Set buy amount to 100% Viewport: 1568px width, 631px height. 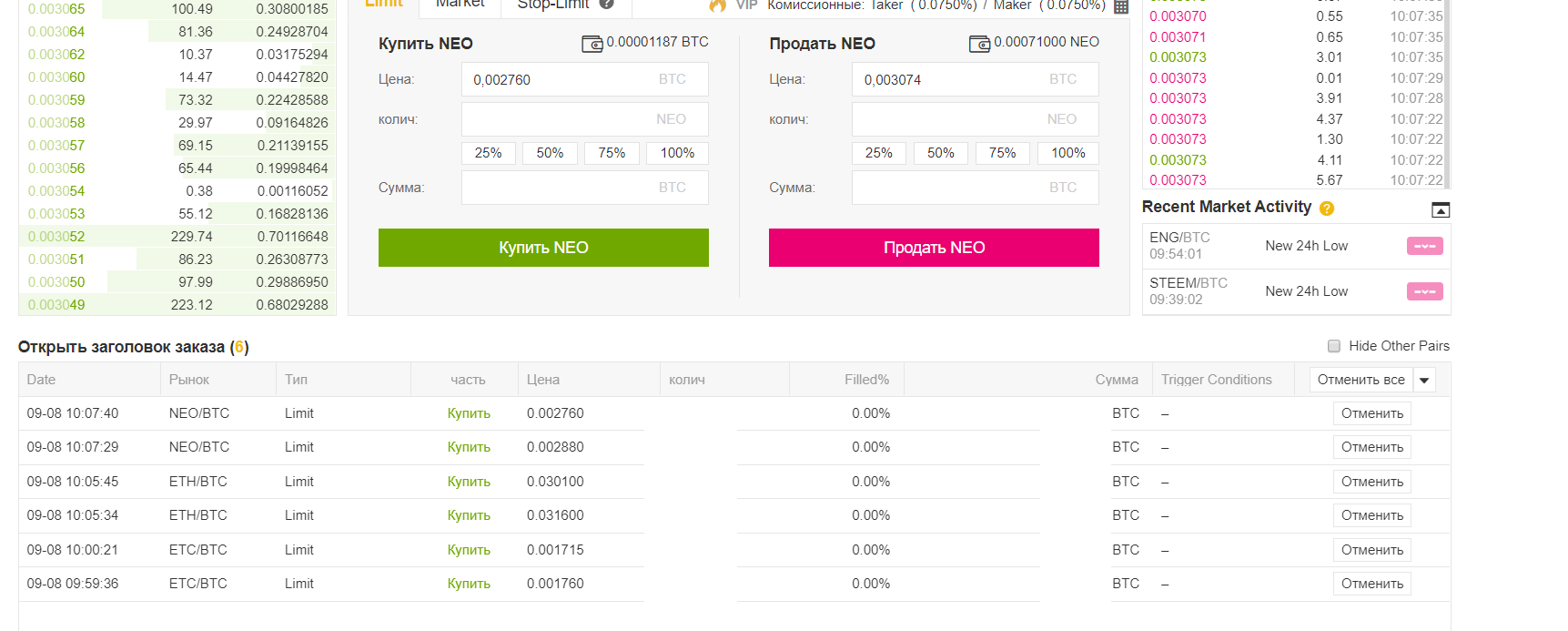[x=677, y=153]
